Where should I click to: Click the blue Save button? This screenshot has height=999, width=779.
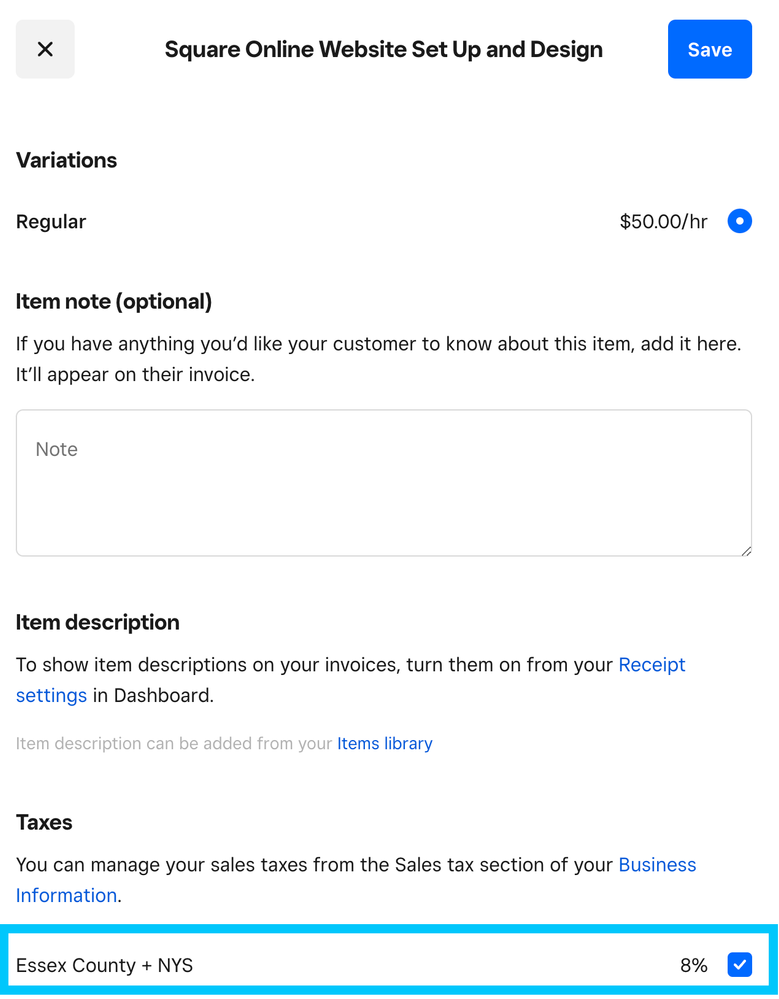709,49
